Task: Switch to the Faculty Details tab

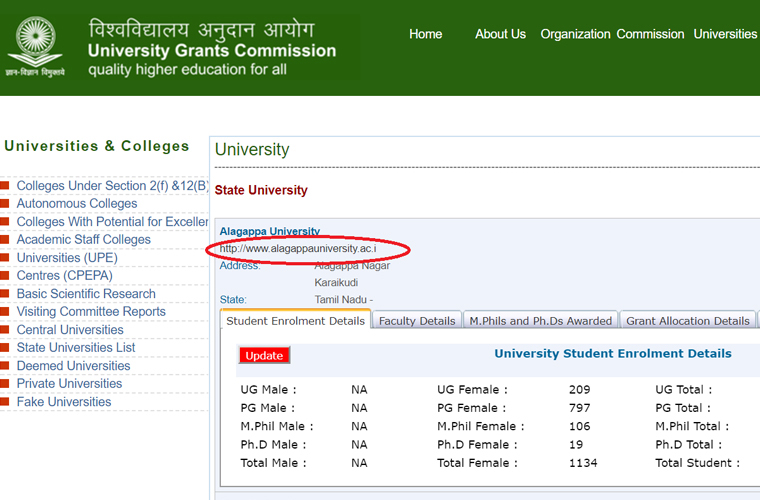Action: (417, 321)
